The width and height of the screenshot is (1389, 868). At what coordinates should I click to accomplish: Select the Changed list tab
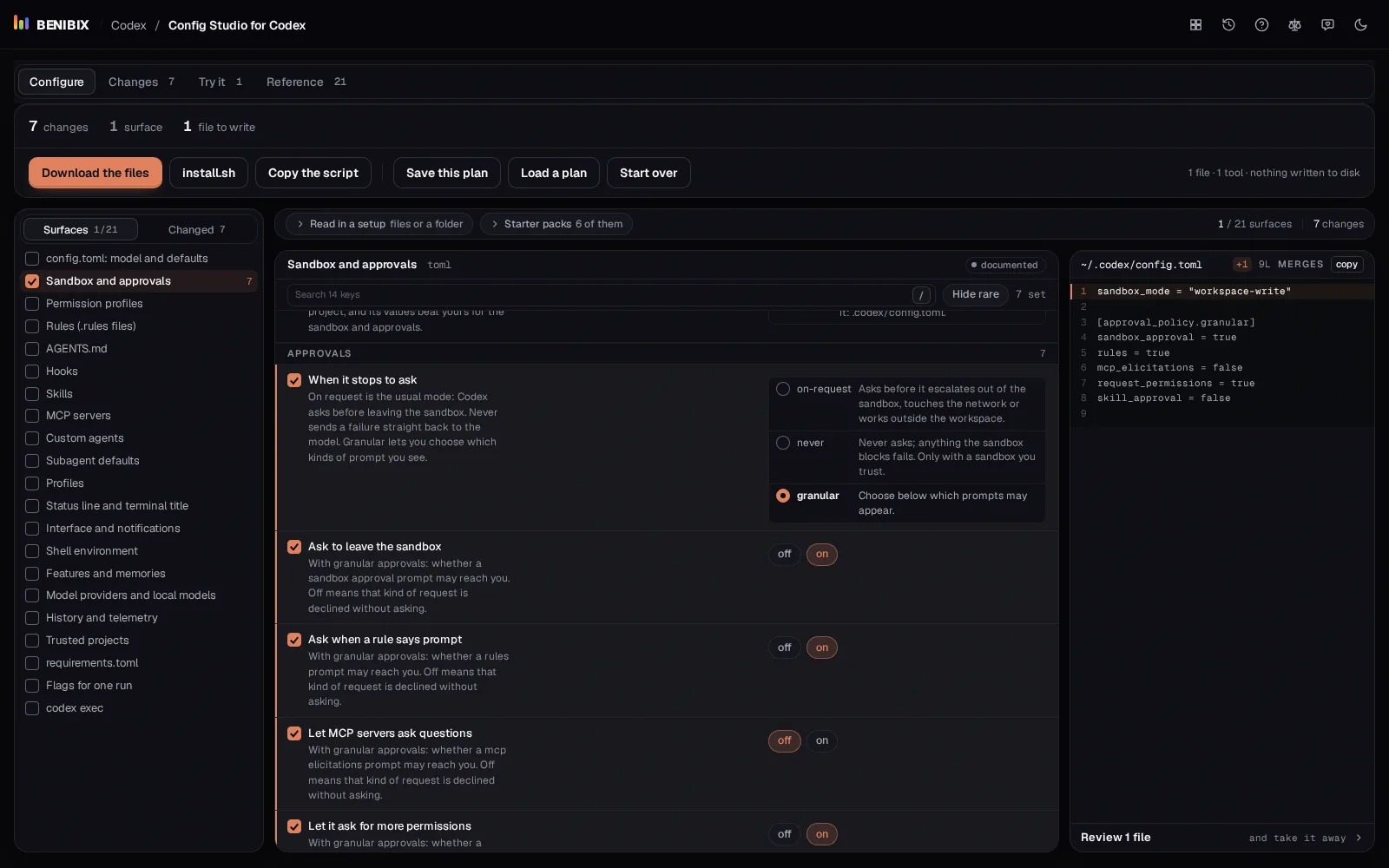(197, 229)
